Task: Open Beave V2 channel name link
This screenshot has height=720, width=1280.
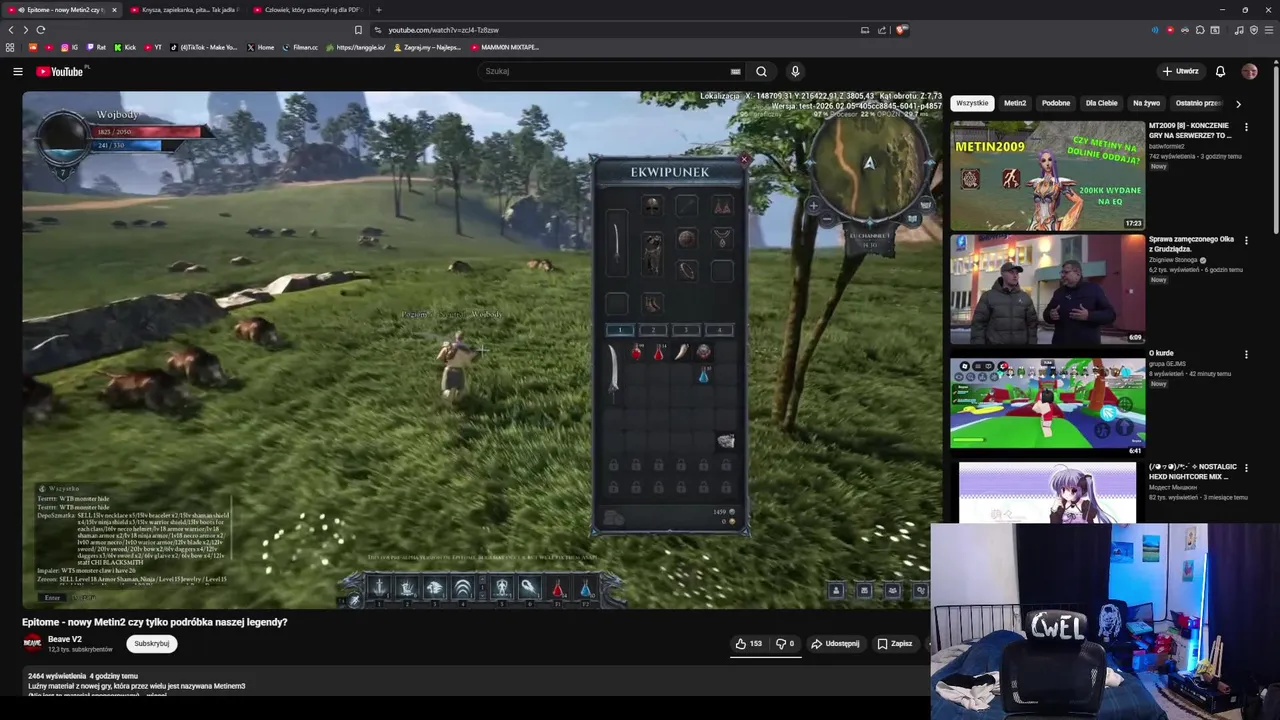Action: (x=65, y=639)
